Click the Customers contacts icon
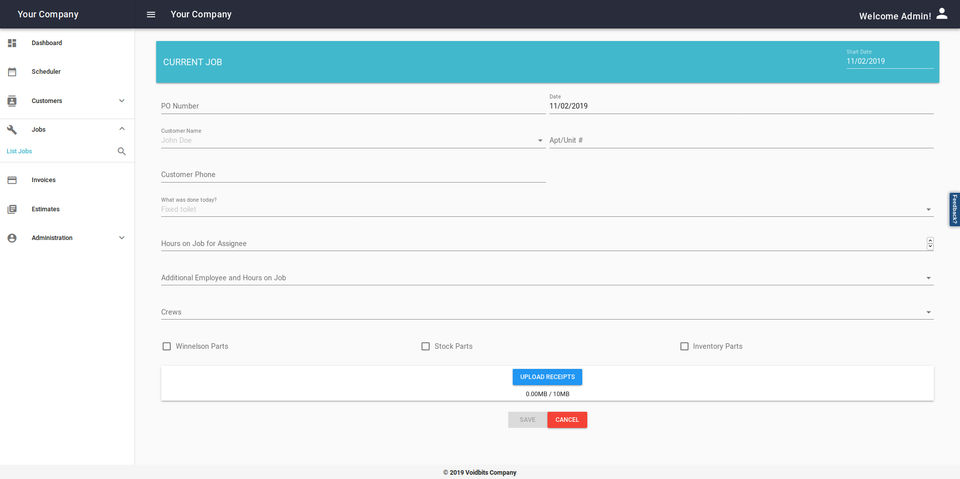This screenshot has width=960, height=479. 12,100
